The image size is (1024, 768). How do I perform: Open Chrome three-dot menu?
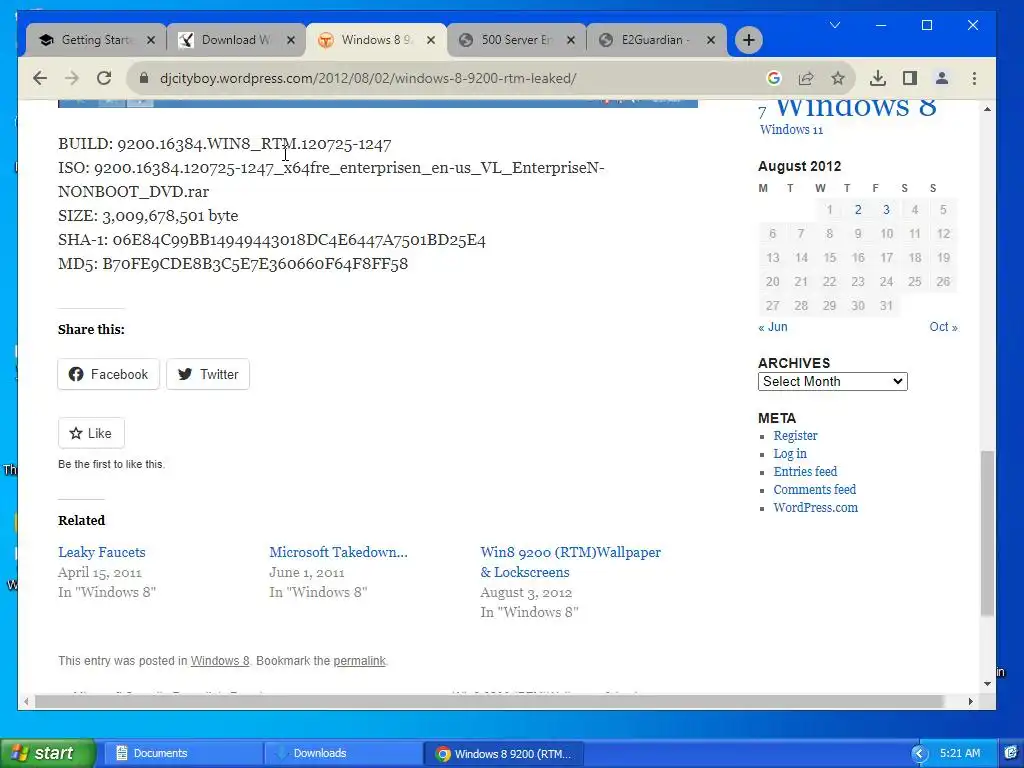(974, 78)
